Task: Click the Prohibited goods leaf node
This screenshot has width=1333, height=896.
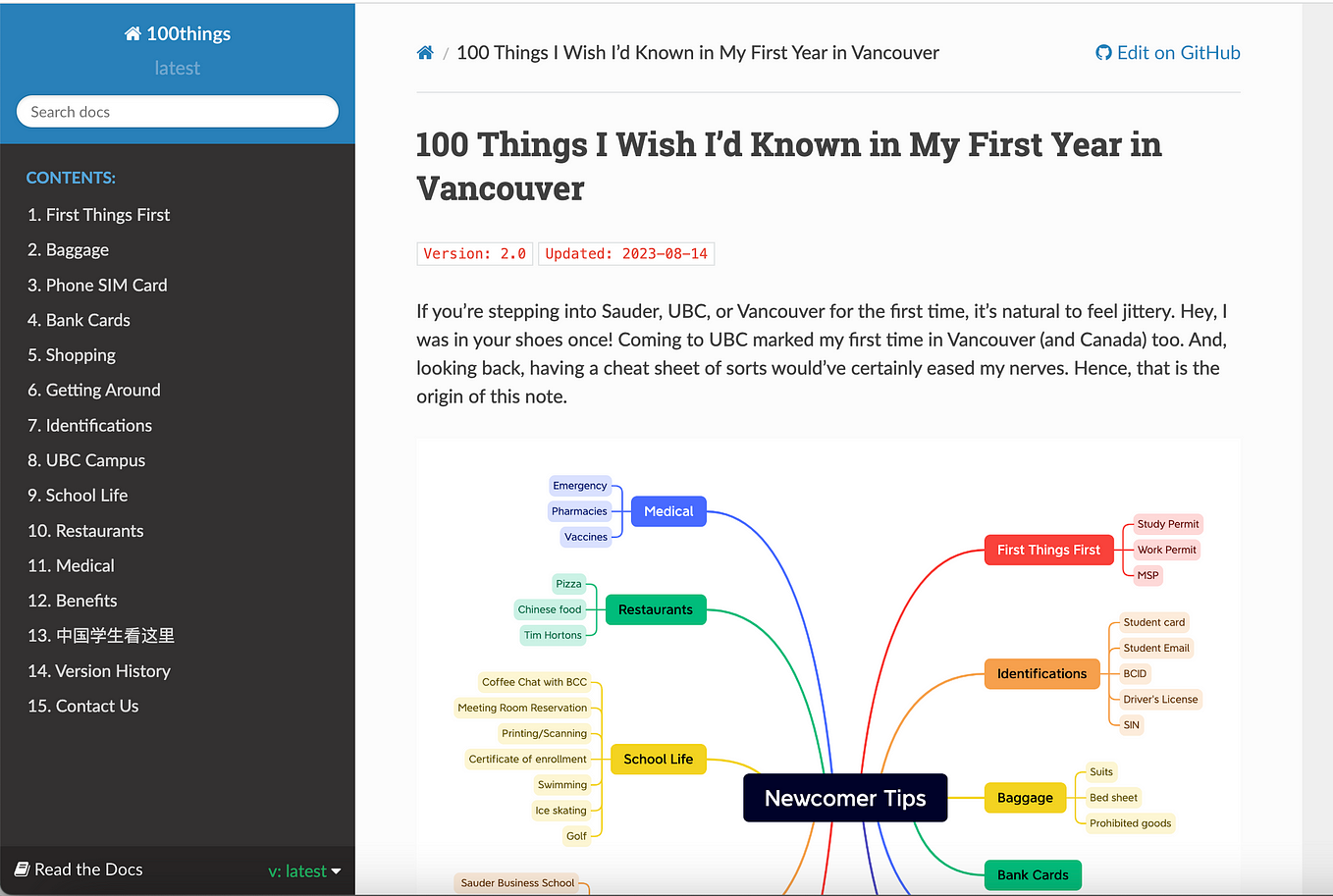Action: (1131, 823)
